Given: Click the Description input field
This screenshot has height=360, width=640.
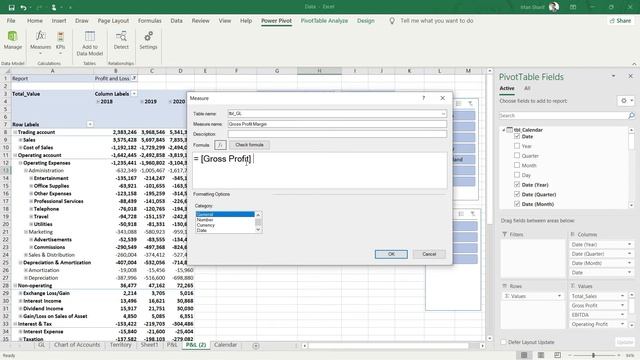Looking at the screenshot, I should 337,134.
